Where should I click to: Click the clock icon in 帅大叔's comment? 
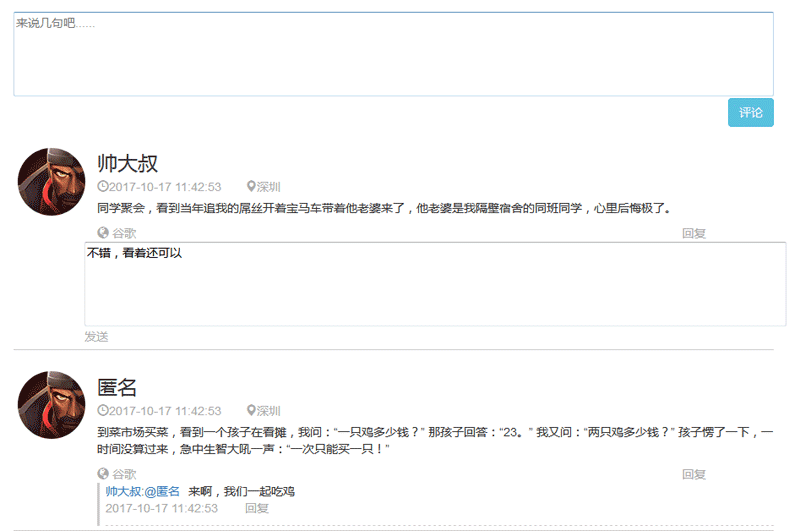[103, 187]
